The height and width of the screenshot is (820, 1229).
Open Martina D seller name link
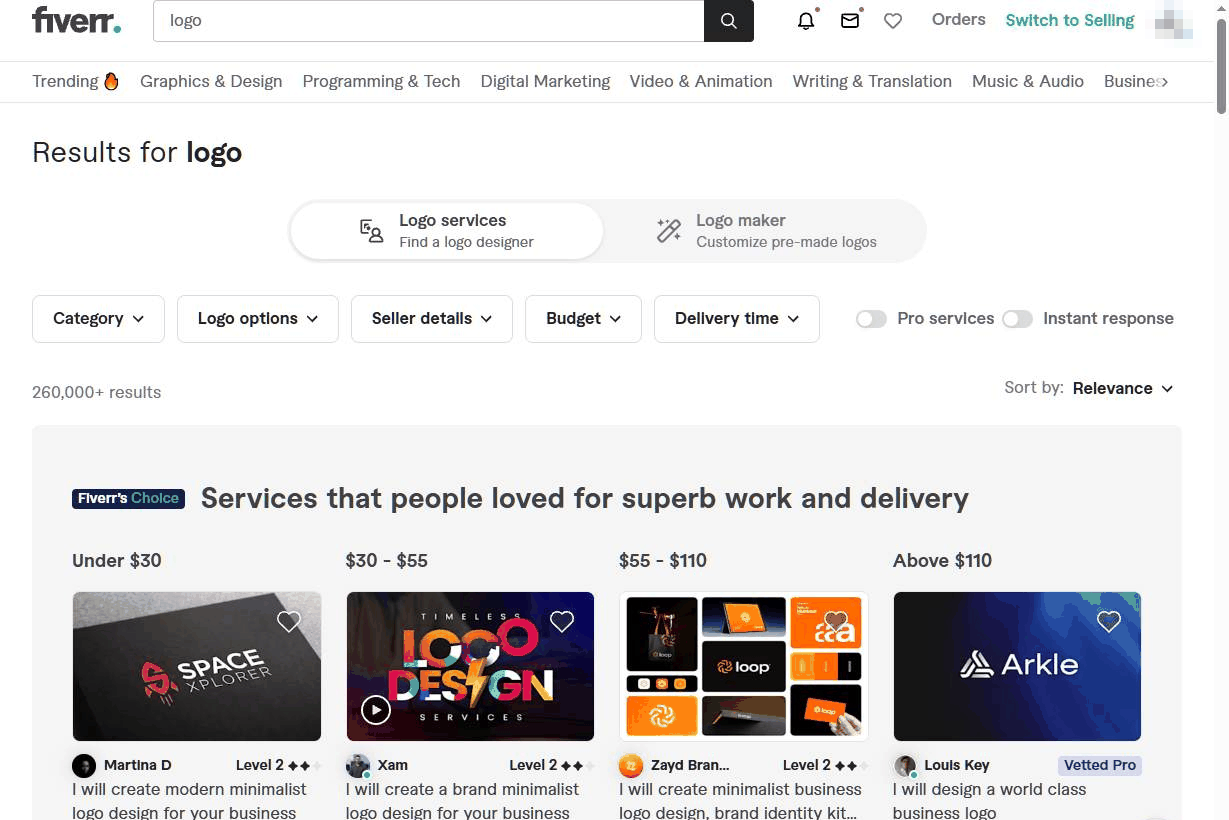[138, 765]
